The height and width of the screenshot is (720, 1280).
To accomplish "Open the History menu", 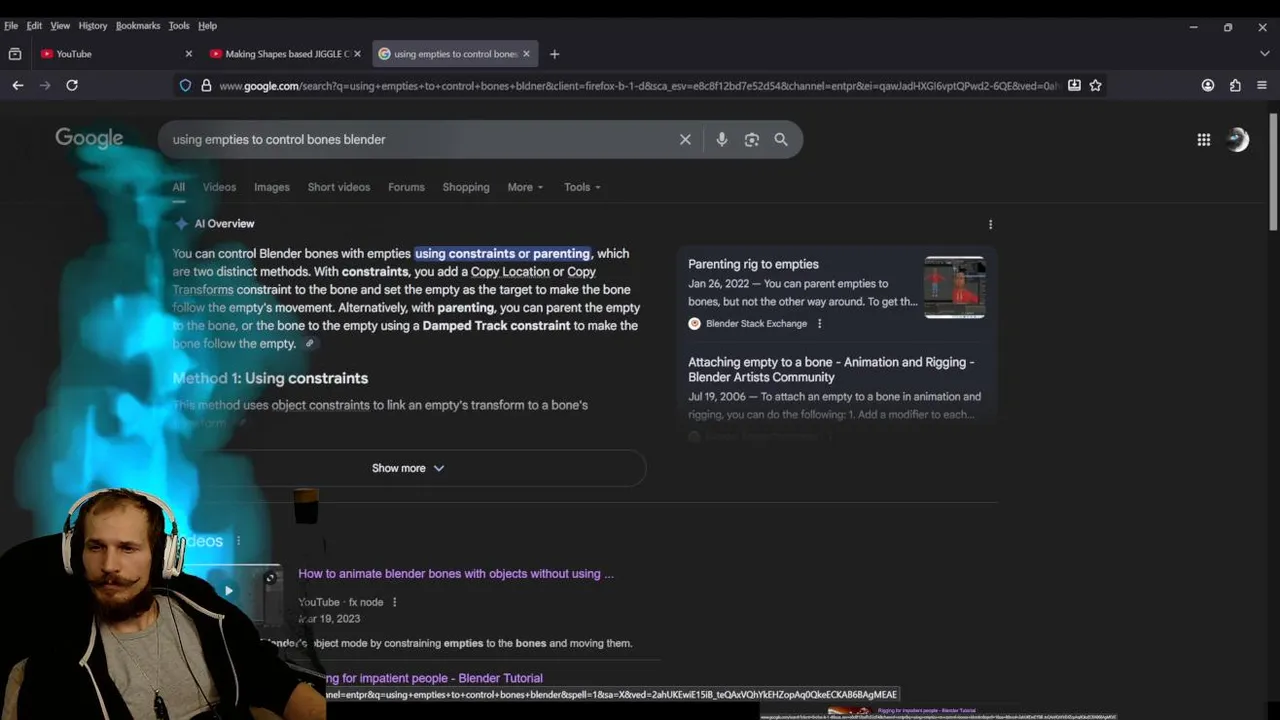I will tap(92, 25).
